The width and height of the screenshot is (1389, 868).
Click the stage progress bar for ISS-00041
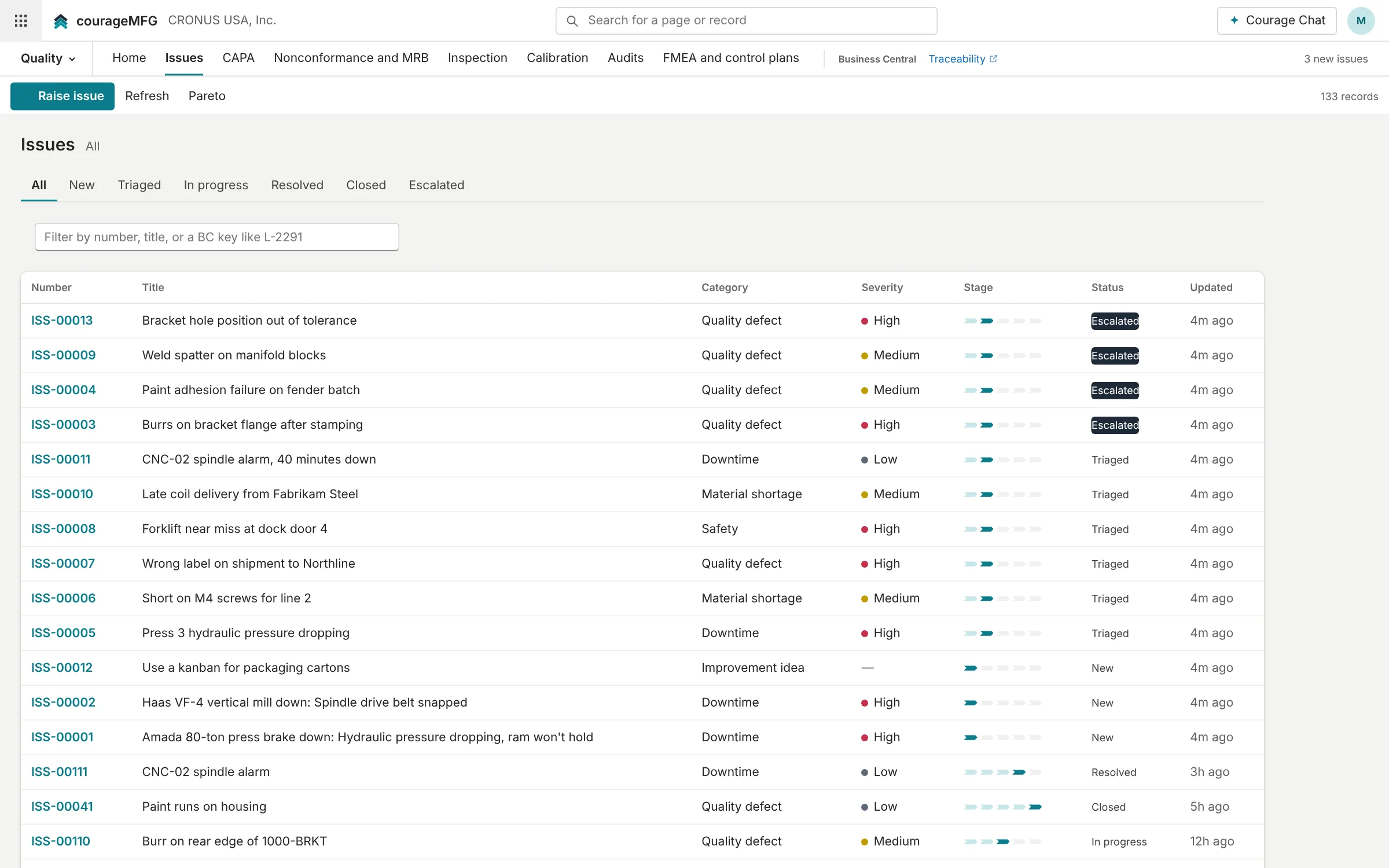[x=1003, y=807]
